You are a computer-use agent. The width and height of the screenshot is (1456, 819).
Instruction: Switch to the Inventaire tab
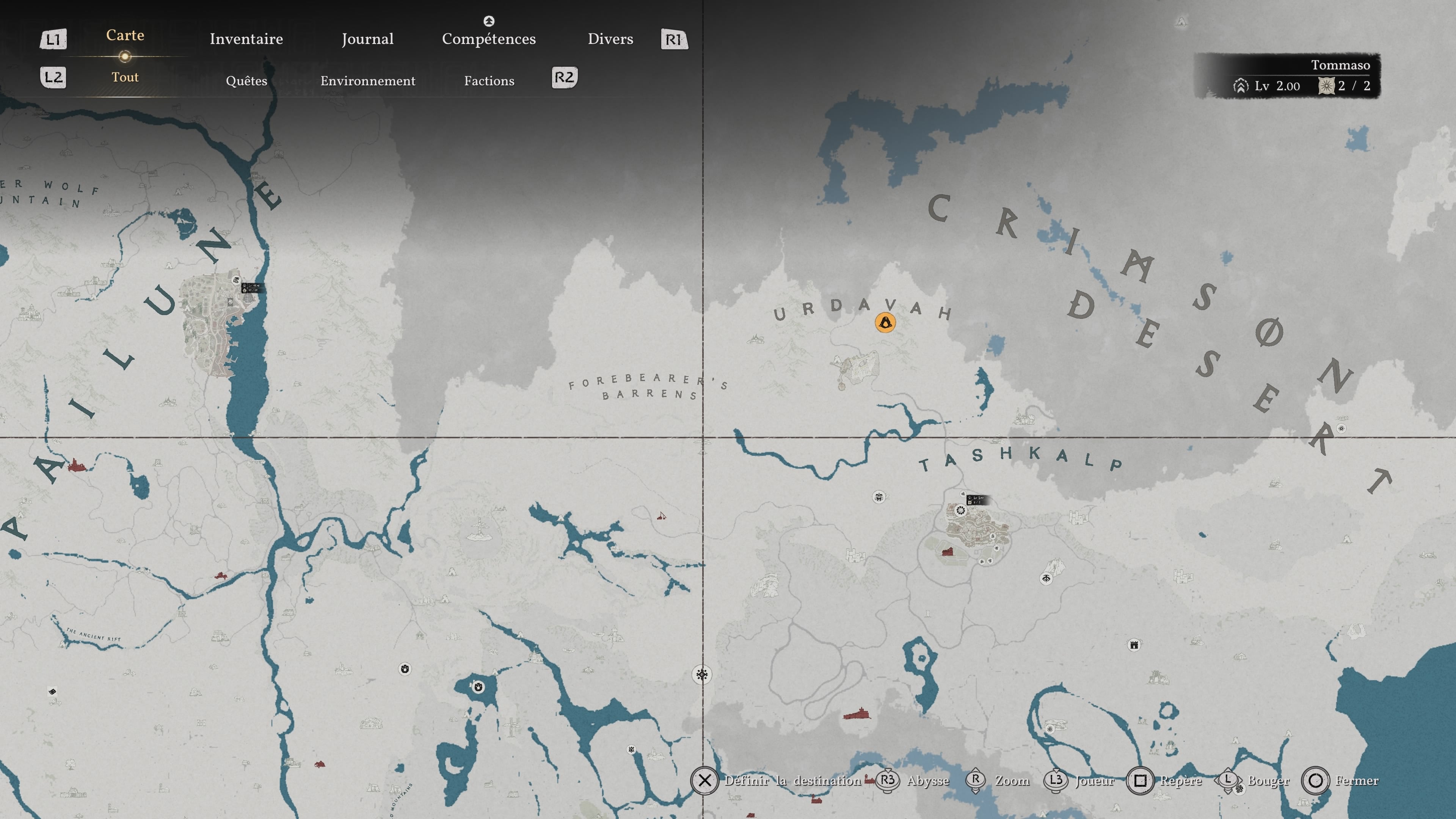point(246,39)
